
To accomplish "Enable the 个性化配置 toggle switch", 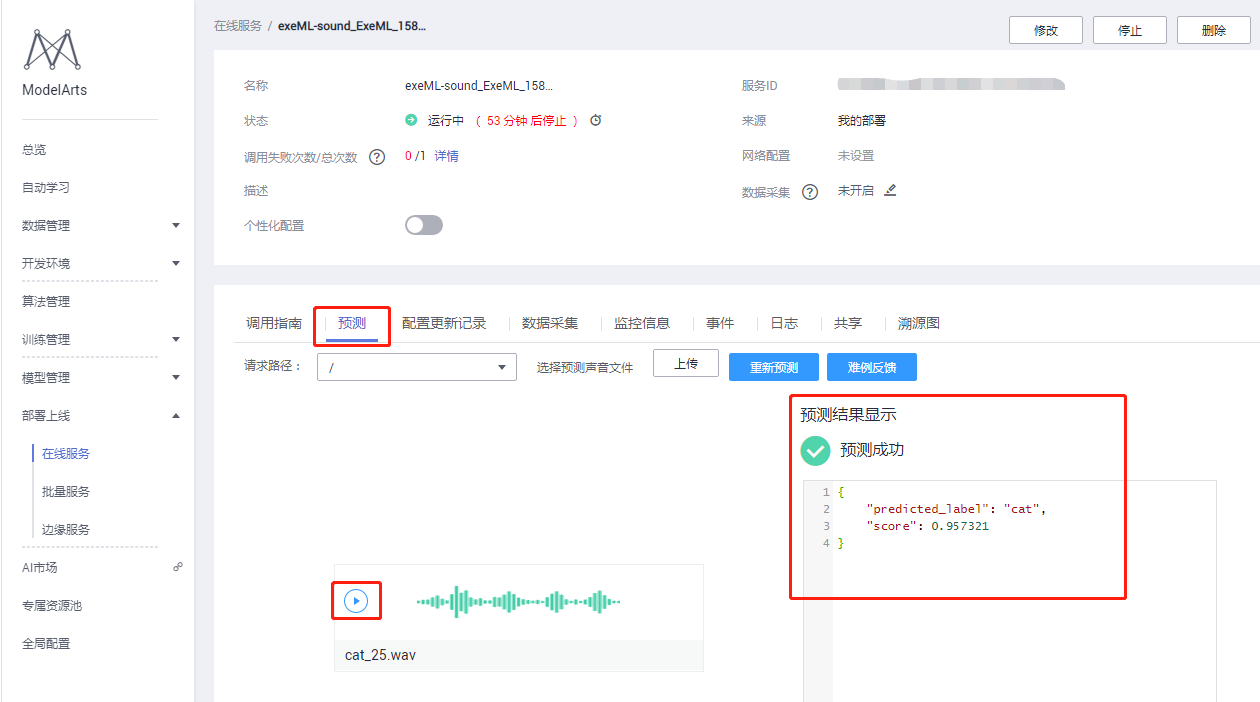I will point(423,224).
